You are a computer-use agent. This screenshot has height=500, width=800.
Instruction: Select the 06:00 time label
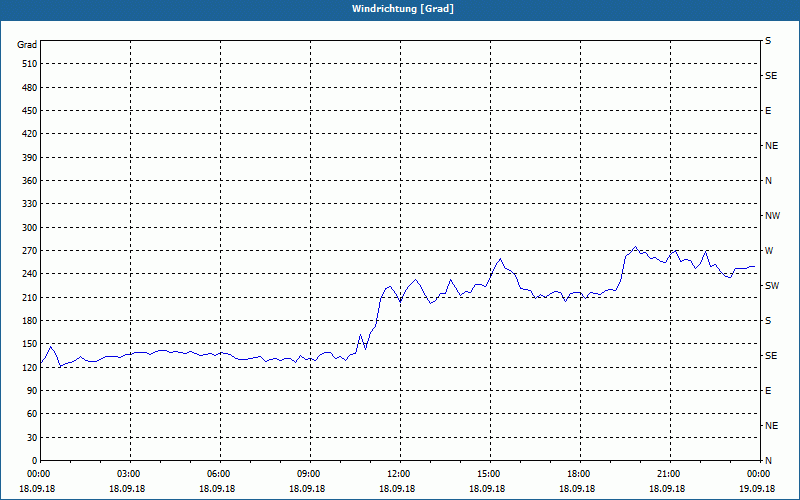(220, 474)
